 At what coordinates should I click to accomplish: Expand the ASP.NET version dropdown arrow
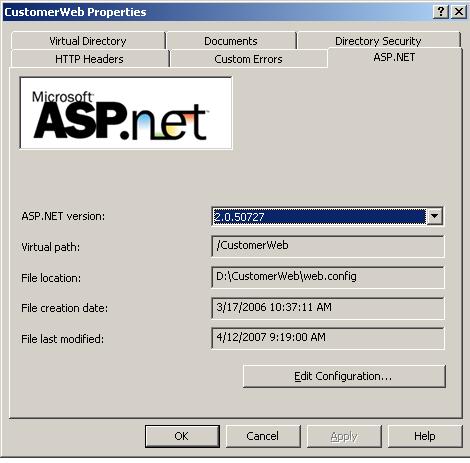coord(434,216)
